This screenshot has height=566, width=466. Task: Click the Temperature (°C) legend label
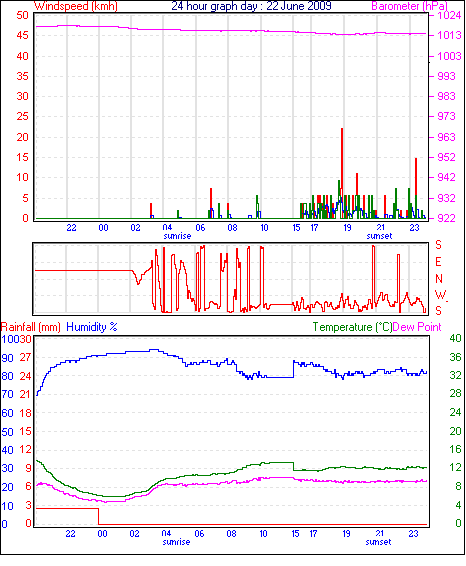(x=352, y=327)
